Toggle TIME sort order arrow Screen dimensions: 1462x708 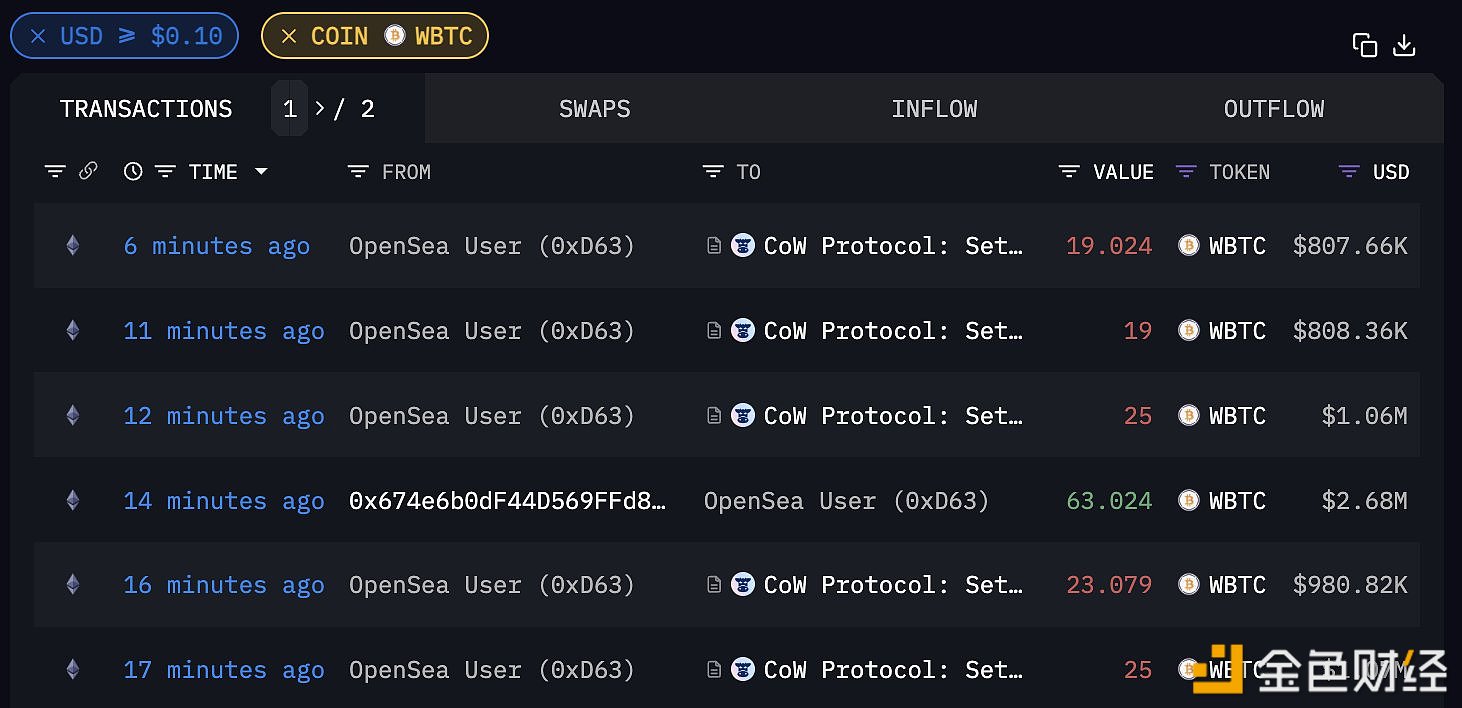click(261, 172)
